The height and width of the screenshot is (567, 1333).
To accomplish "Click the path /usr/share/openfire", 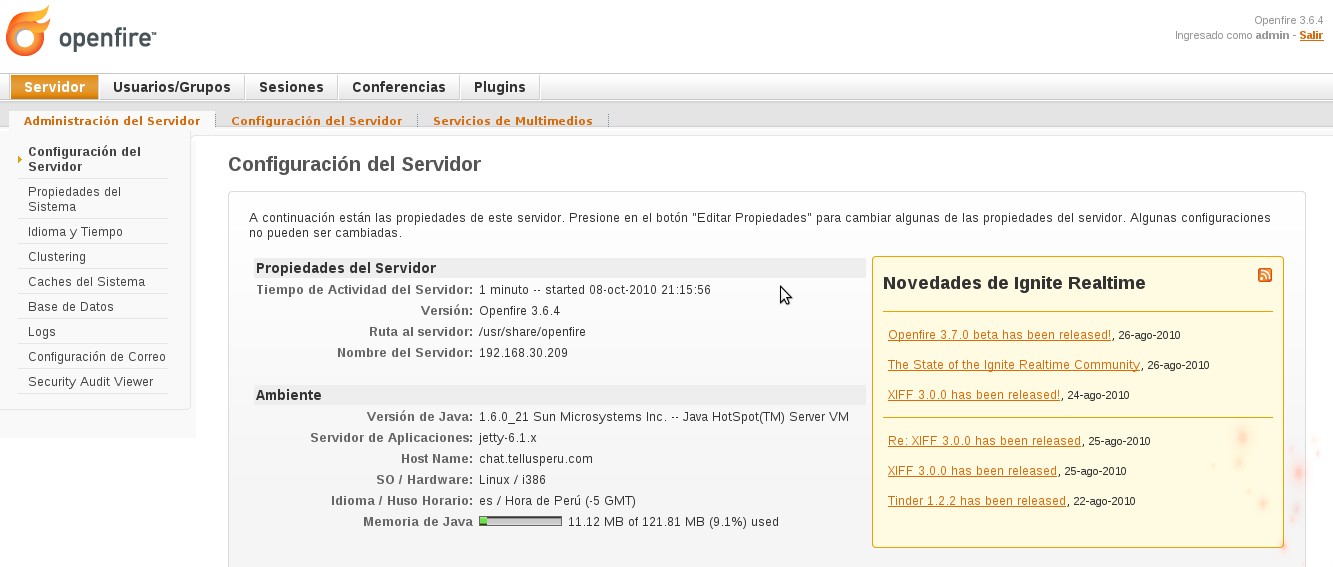I will (x=532, y=332).
